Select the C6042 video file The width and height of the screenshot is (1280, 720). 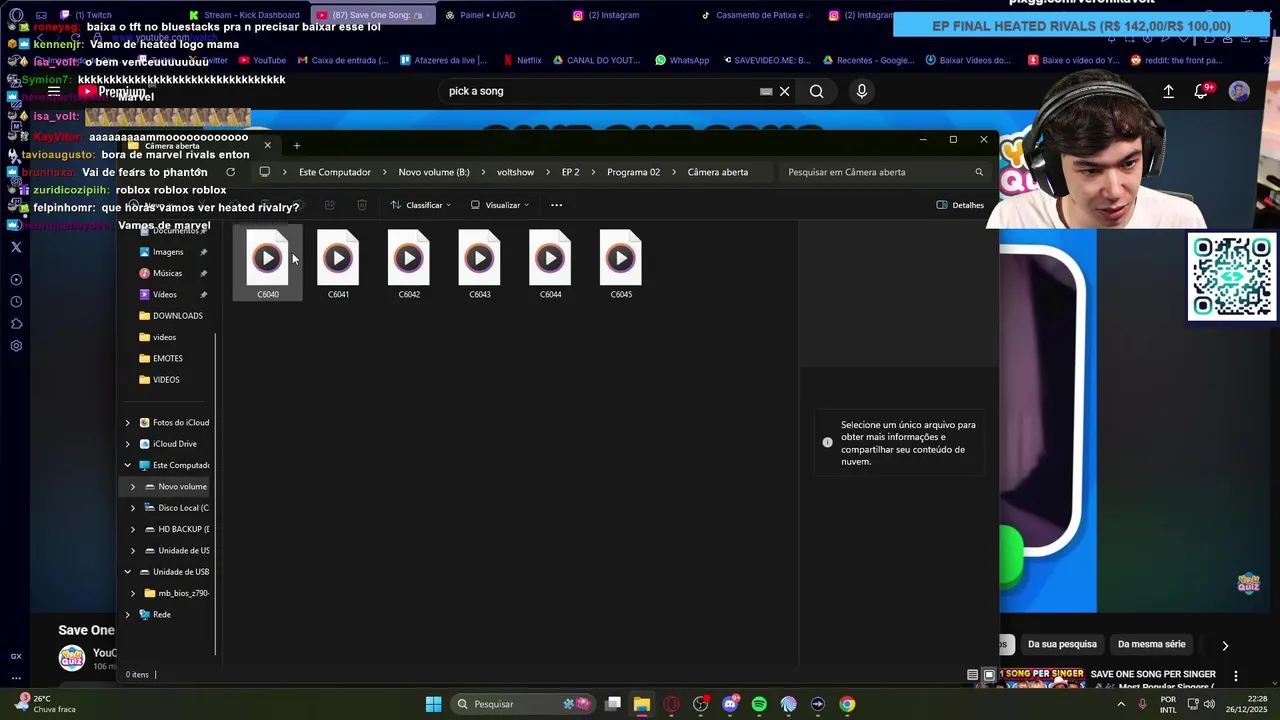tap(409, 264)
